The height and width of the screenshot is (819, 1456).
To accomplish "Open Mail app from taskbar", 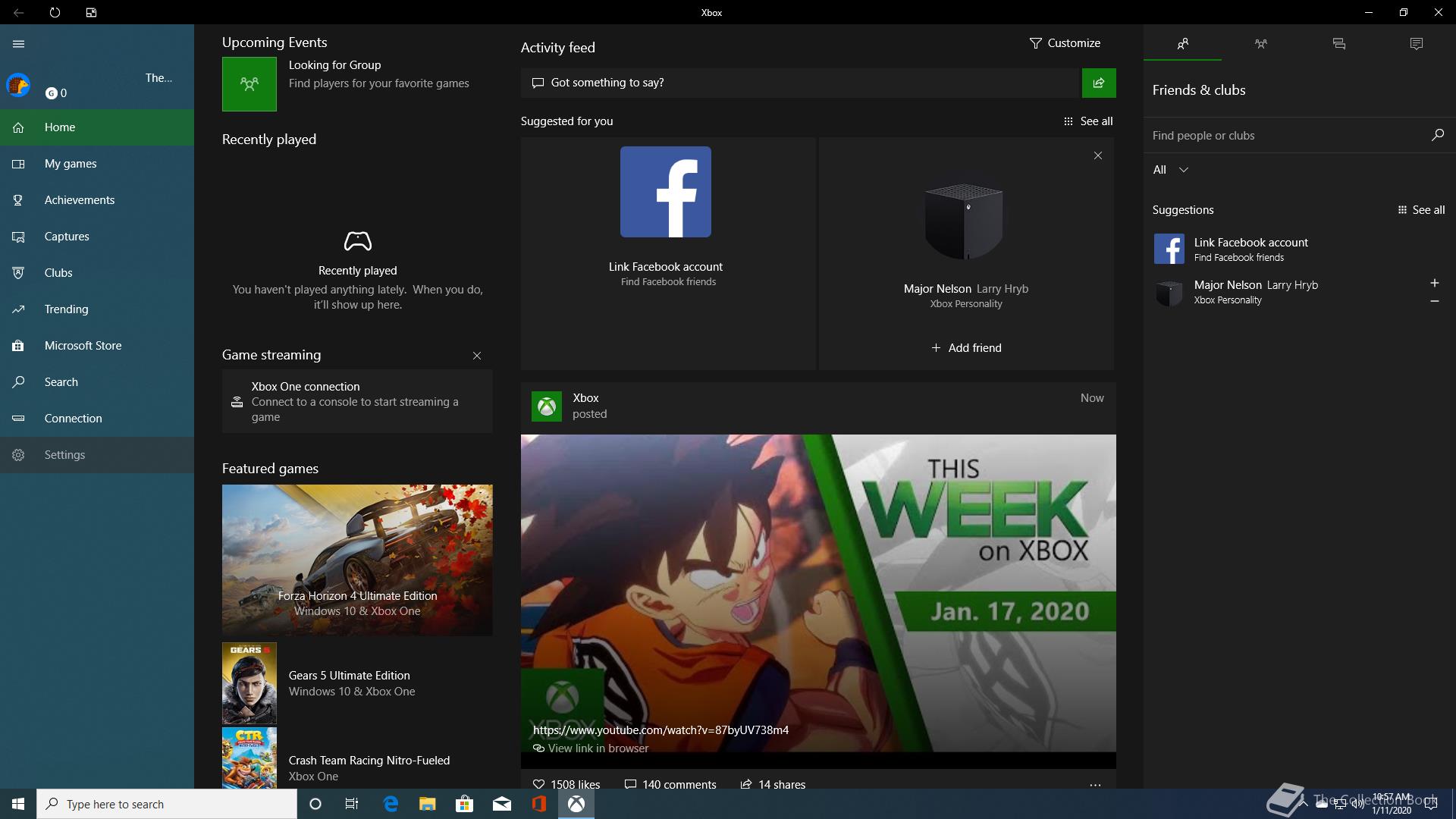I will (502, 804).
